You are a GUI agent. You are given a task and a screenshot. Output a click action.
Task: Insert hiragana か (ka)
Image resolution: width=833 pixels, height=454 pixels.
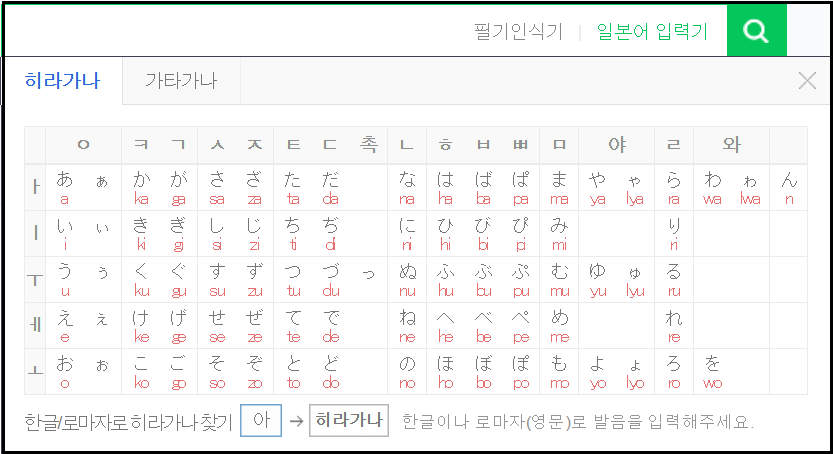click(x=141, y=187)
